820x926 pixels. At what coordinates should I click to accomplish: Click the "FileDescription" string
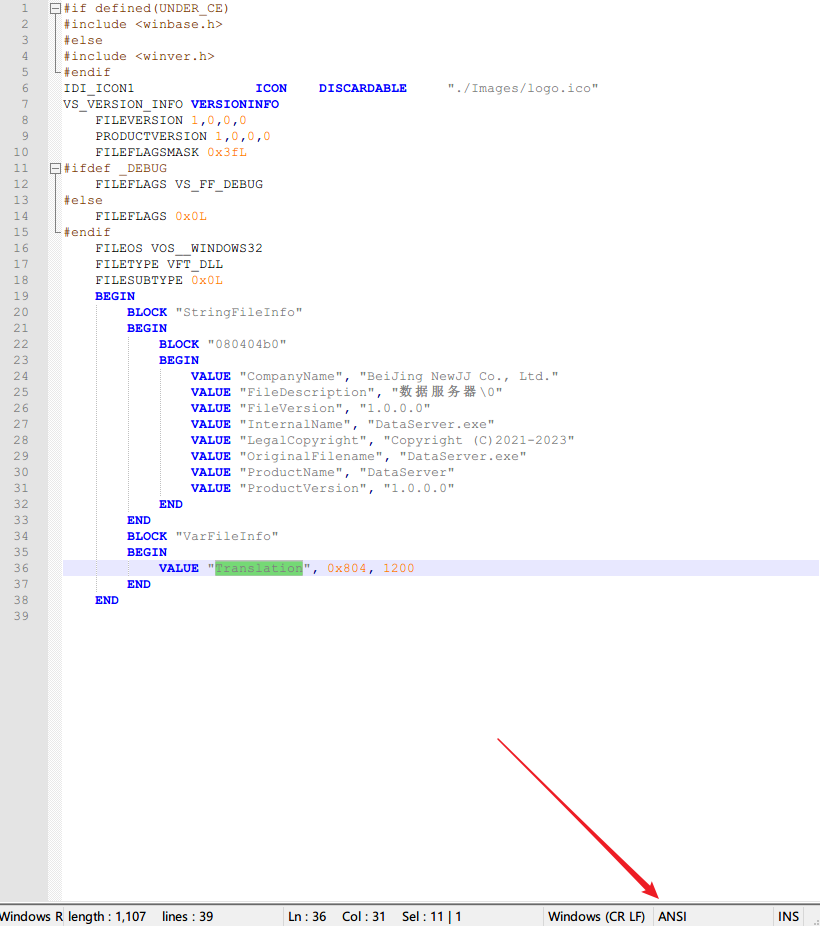pos(306,392)
